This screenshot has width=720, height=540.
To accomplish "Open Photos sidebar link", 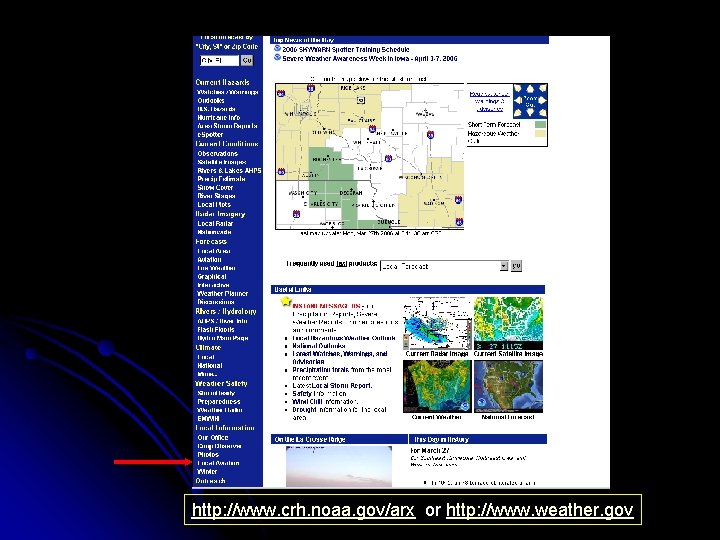I will click(x=208, y=455).
